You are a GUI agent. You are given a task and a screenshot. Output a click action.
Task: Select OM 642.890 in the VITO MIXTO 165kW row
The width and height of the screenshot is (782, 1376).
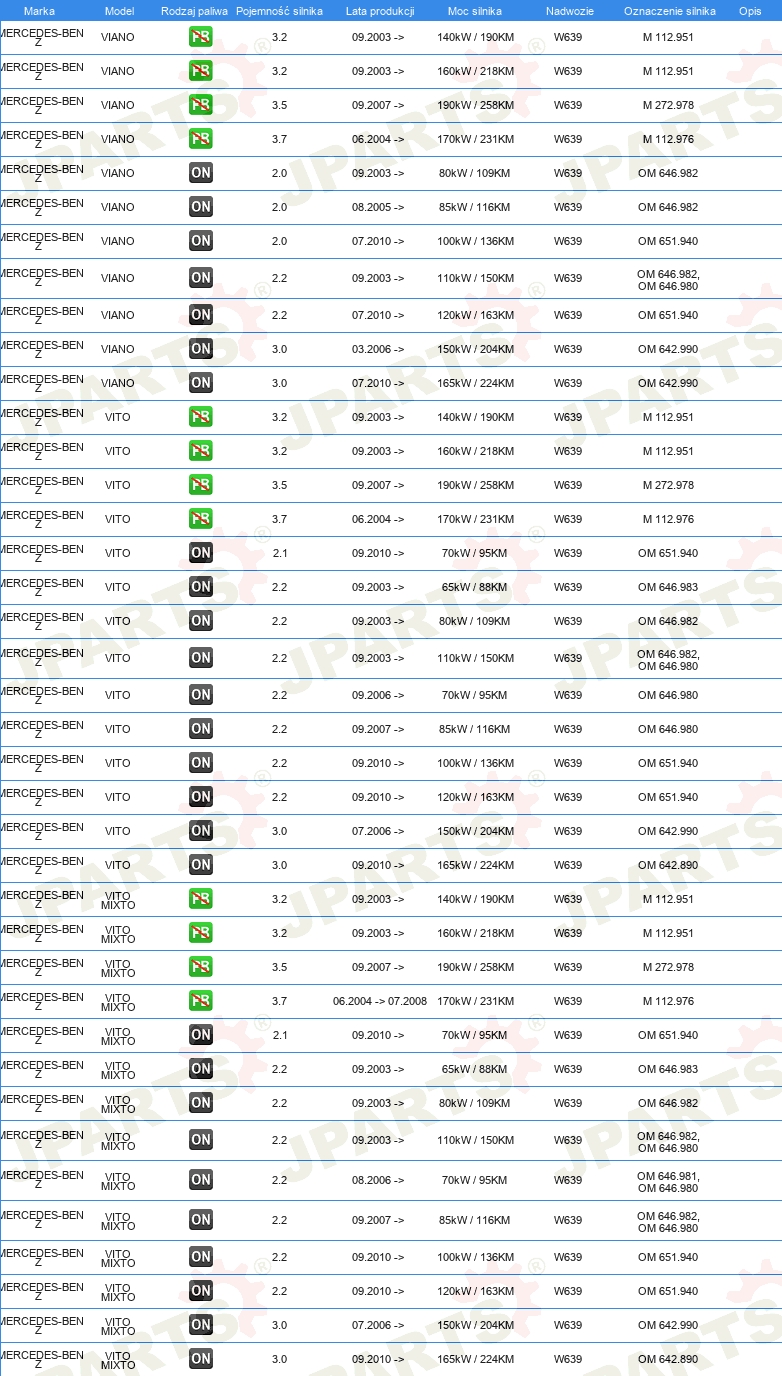click(668, 1359)
